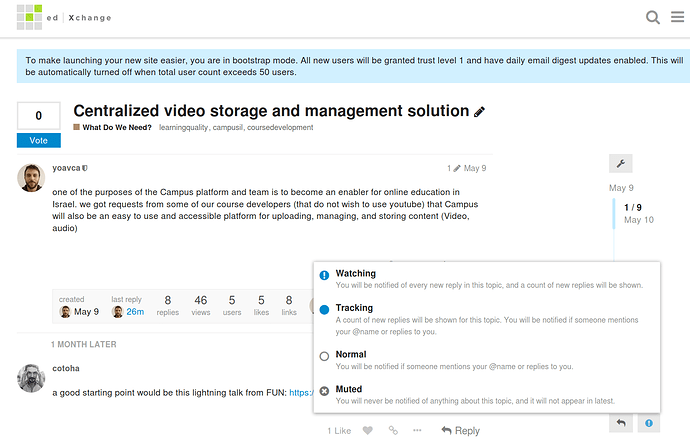Show more actions with ellipsis button

pos(418,431)
